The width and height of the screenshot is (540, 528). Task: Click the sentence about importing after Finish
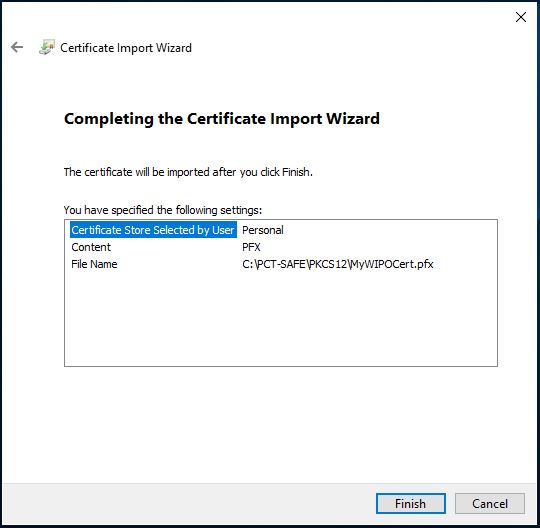click(188, 172)
